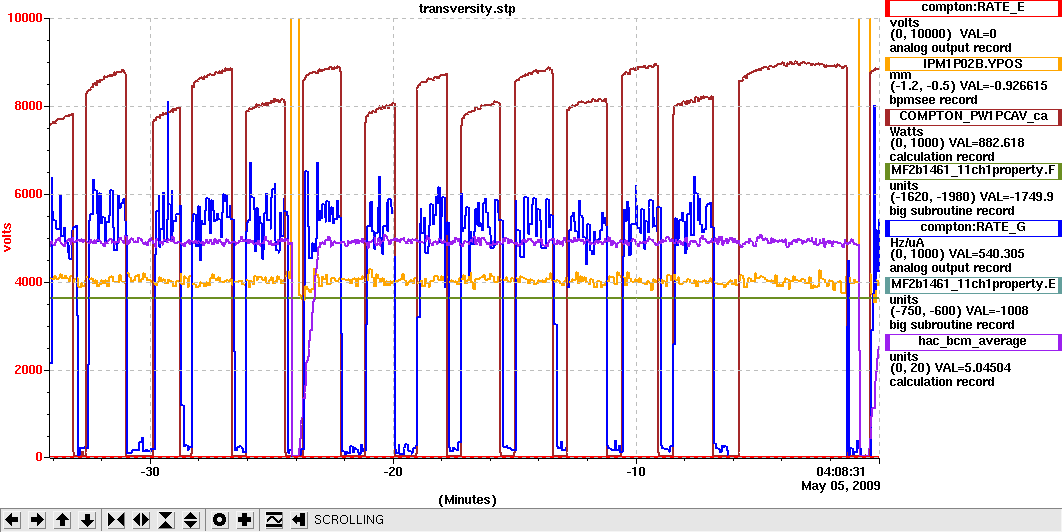Select the compton:RATE_G legend entry

973,228
